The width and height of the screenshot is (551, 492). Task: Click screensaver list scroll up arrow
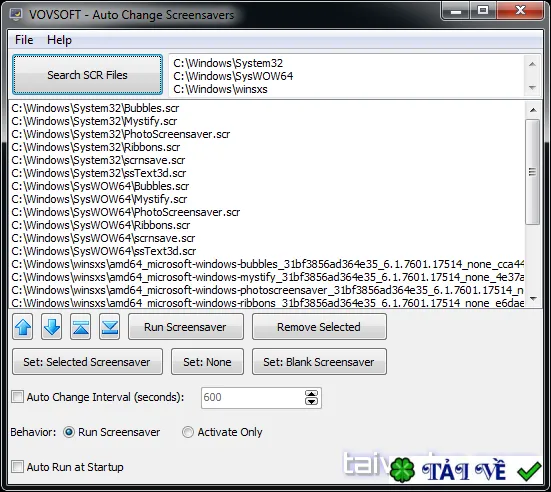533,110
